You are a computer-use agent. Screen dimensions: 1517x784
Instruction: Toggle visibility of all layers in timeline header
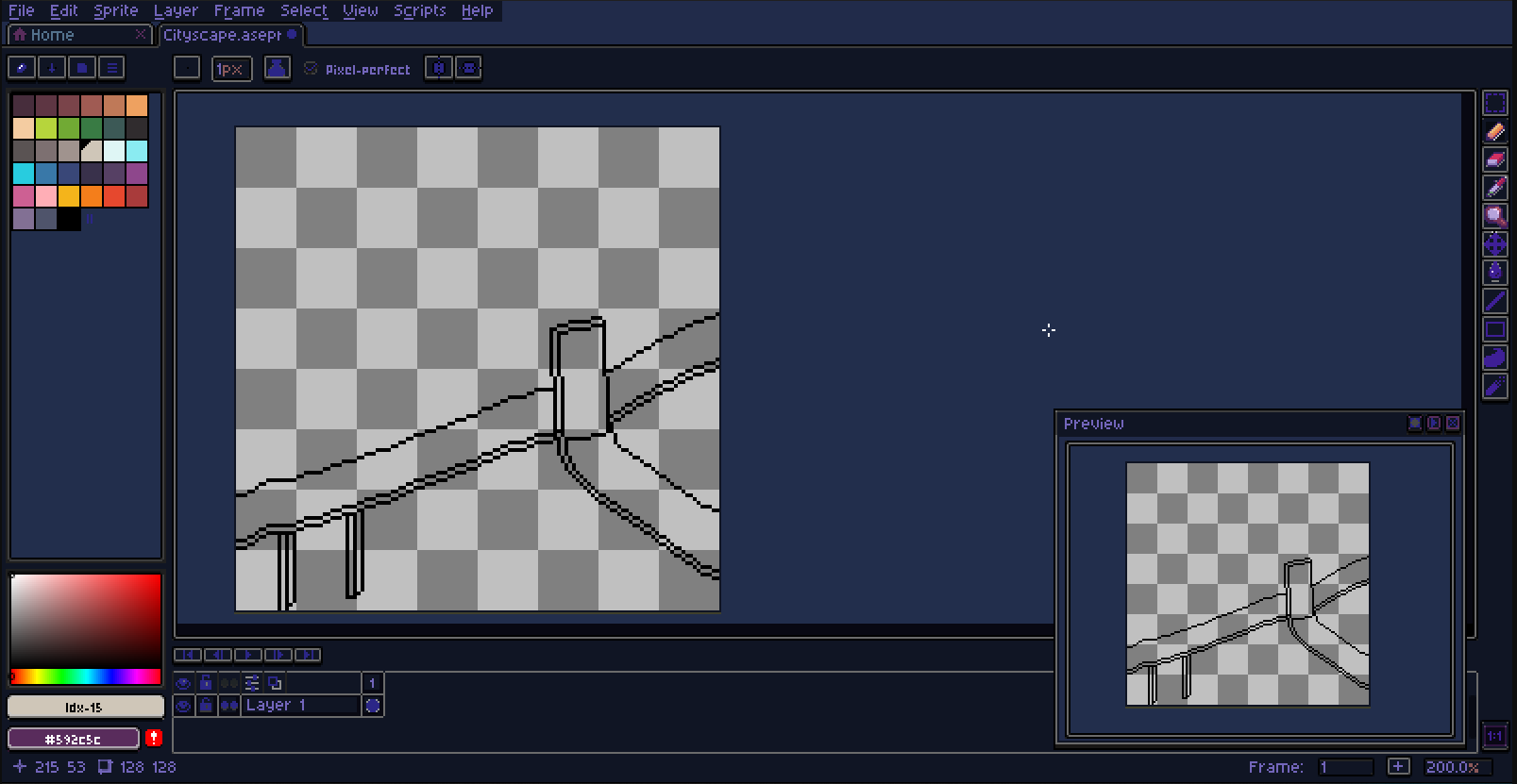[183, 682]
